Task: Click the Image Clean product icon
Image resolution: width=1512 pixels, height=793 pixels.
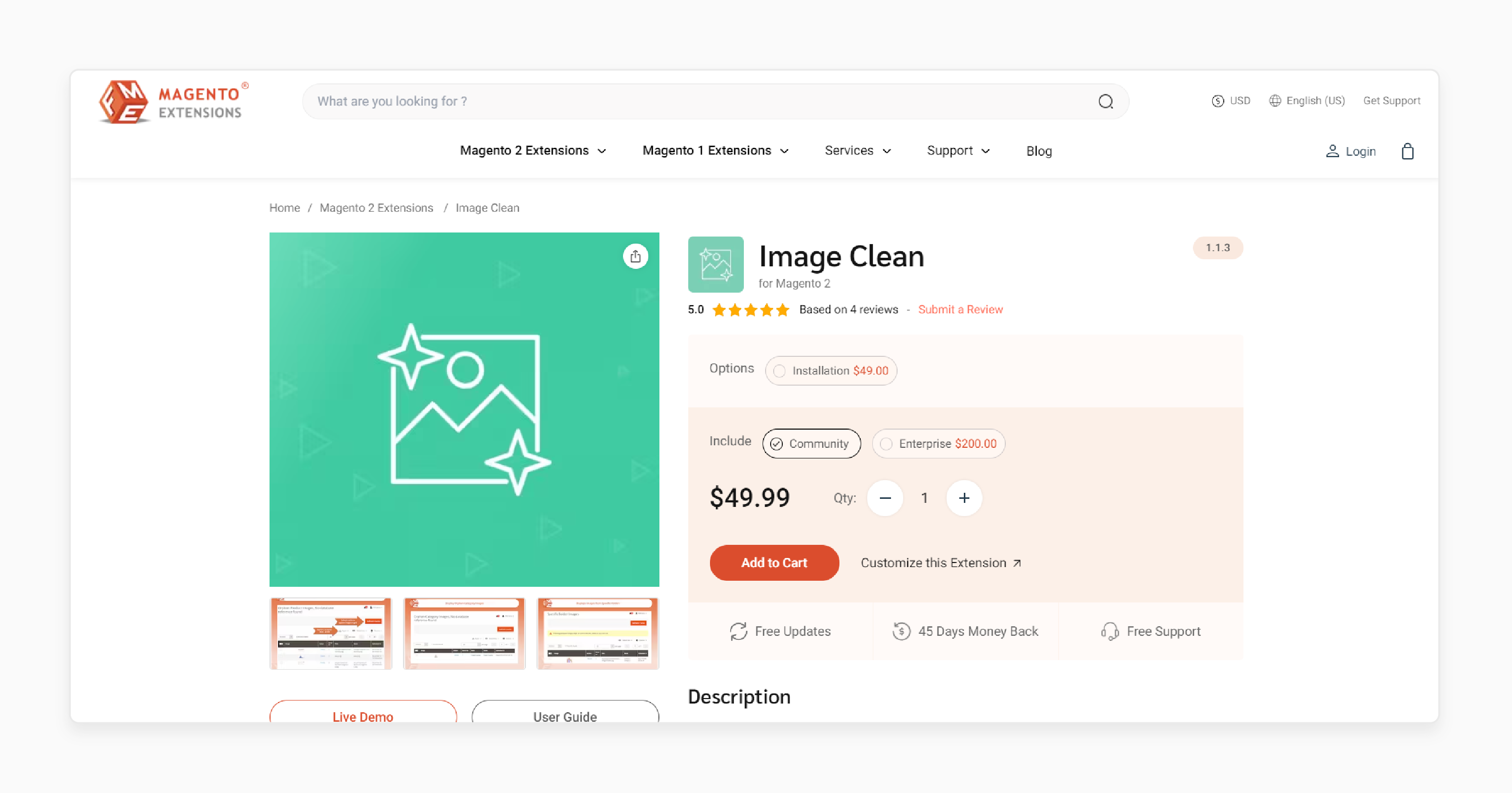Action: pyautogui.click(x=716, y=264)
